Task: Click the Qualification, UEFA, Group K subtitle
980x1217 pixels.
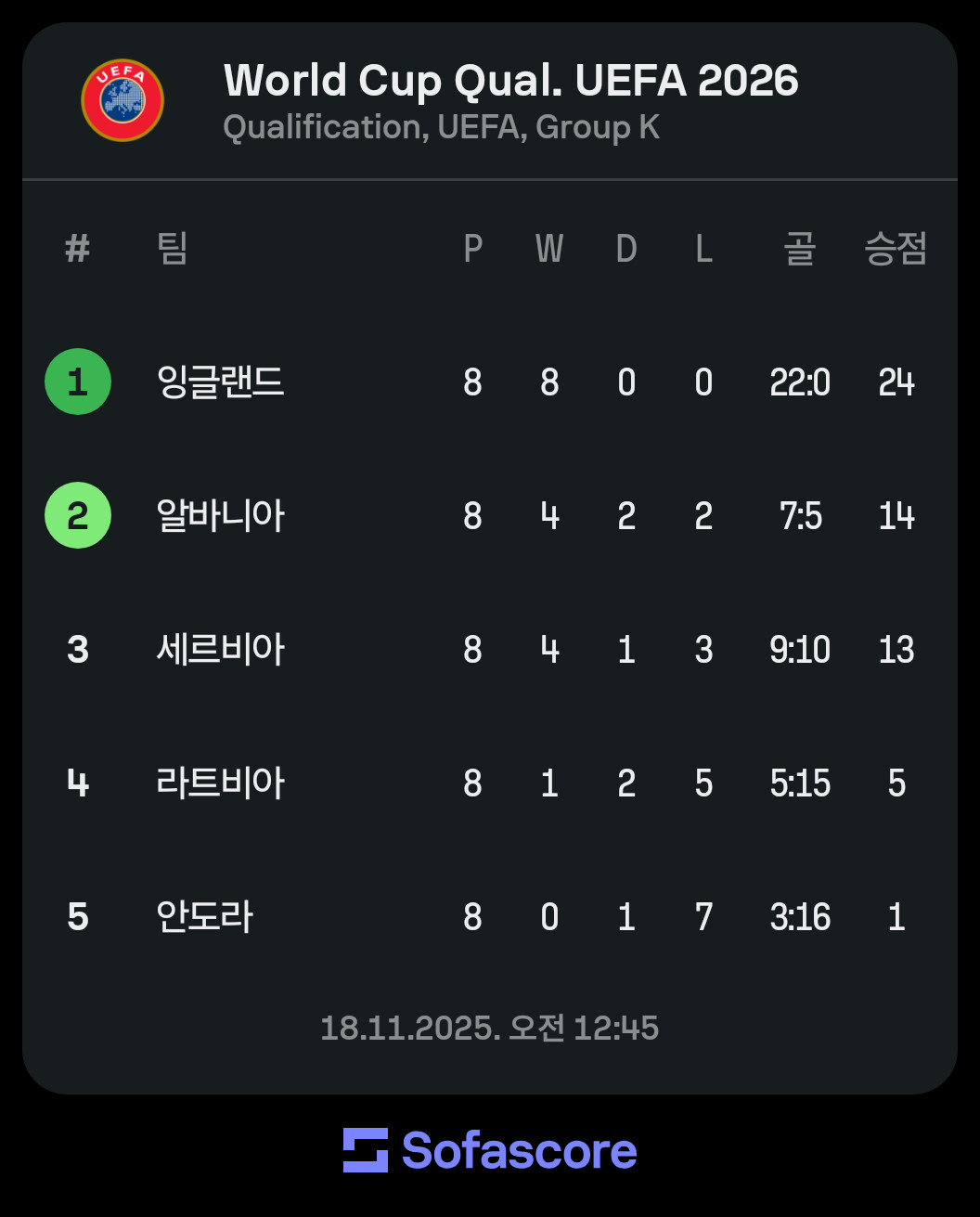Action: (441, 127)
